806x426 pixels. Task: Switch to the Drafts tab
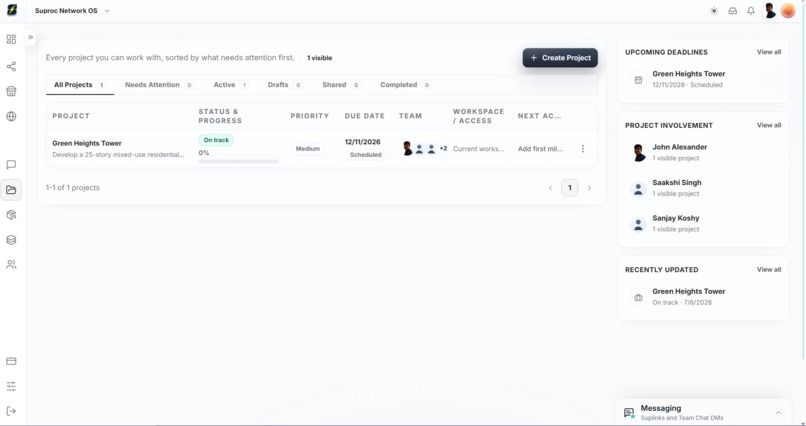click(x=285, y=85)
